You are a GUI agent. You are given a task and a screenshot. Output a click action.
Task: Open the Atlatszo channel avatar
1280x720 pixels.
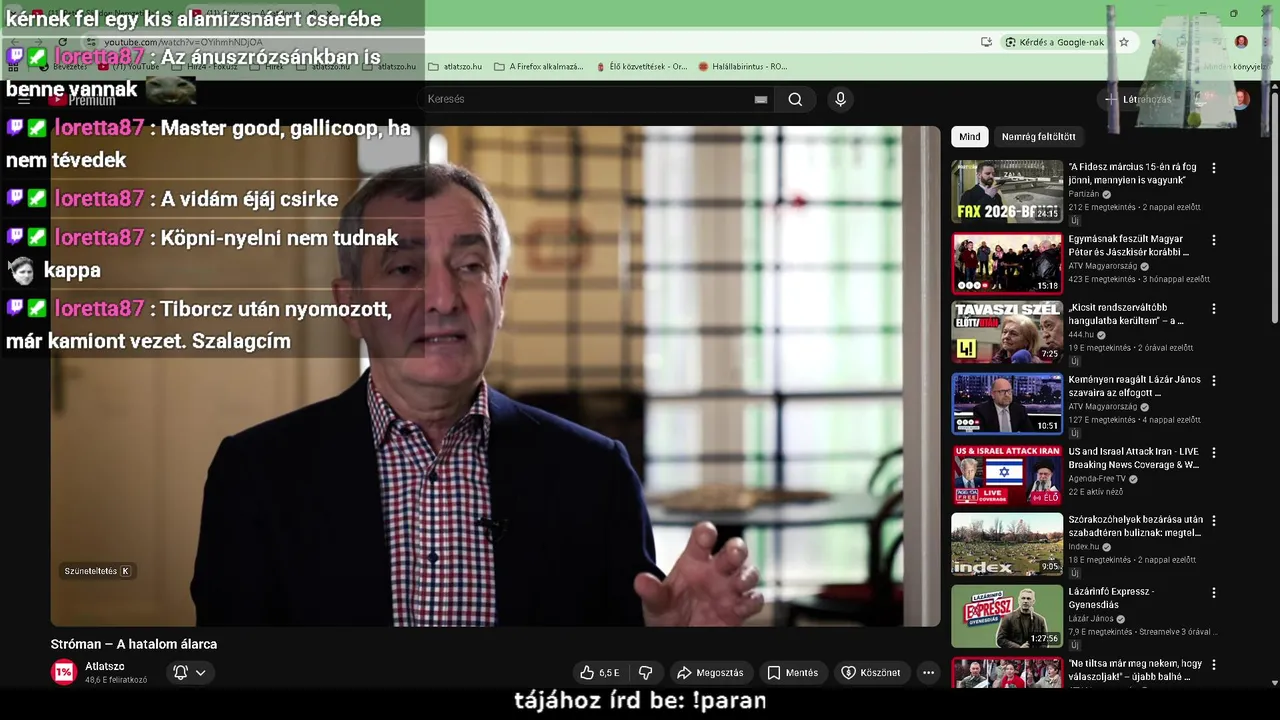[64, 673]
